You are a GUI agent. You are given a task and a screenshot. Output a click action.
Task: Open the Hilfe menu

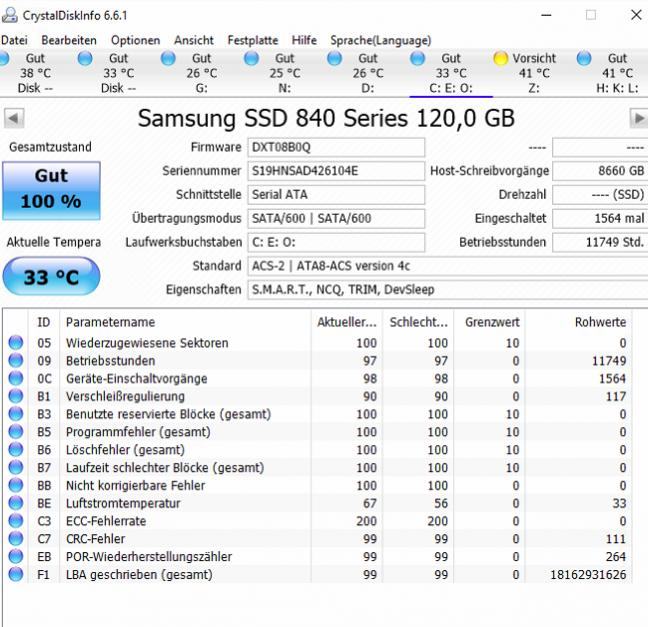click(x=304, y=40)
